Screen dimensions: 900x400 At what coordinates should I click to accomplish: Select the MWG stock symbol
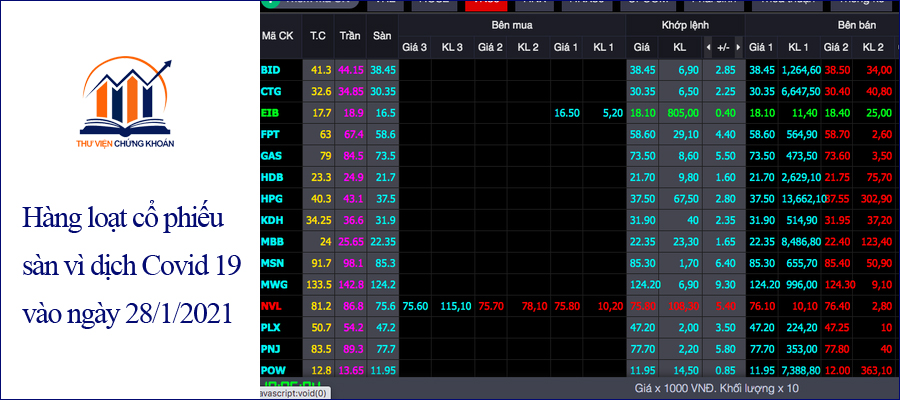click(274, 284)
